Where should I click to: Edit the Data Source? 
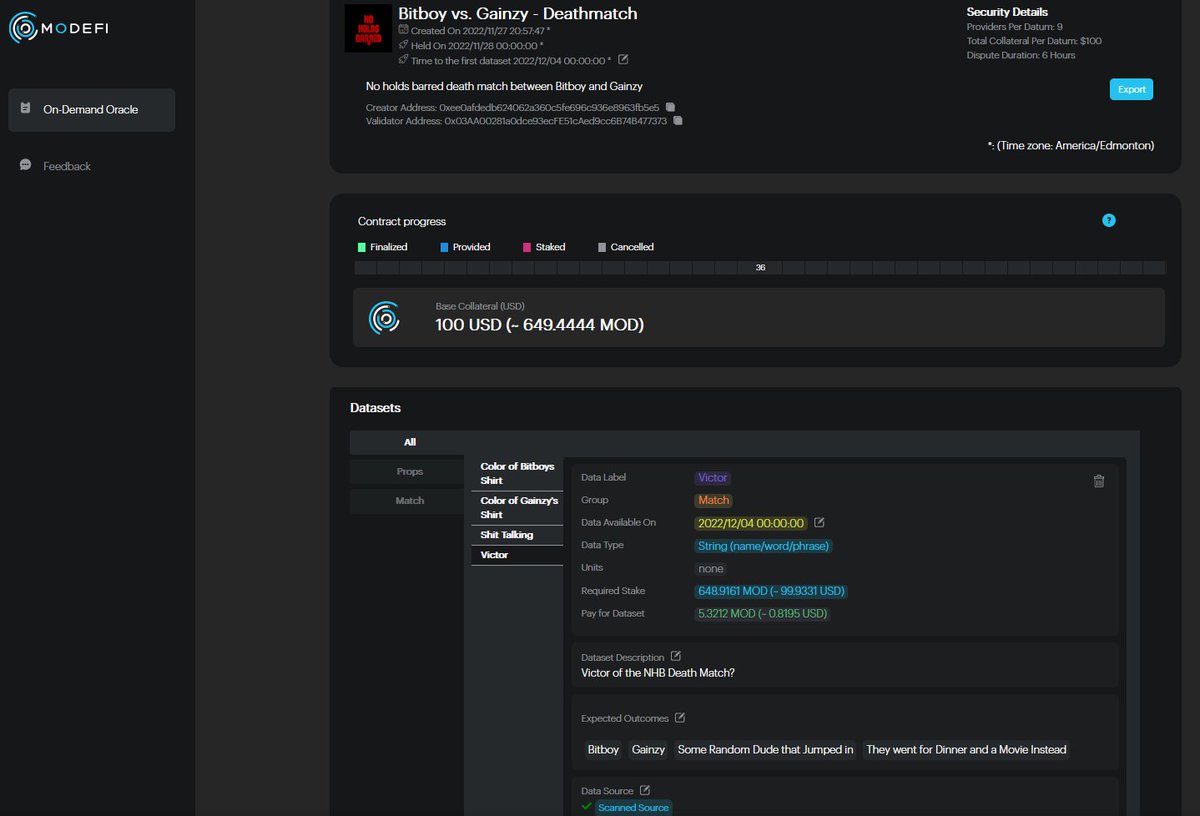[645, 790]
